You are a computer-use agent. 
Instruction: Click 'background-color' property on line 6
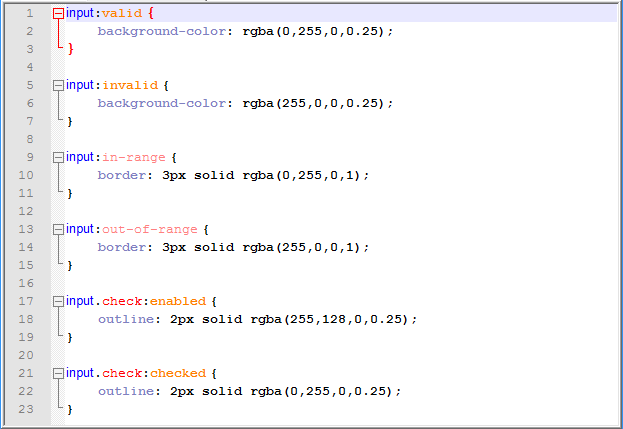162,103
